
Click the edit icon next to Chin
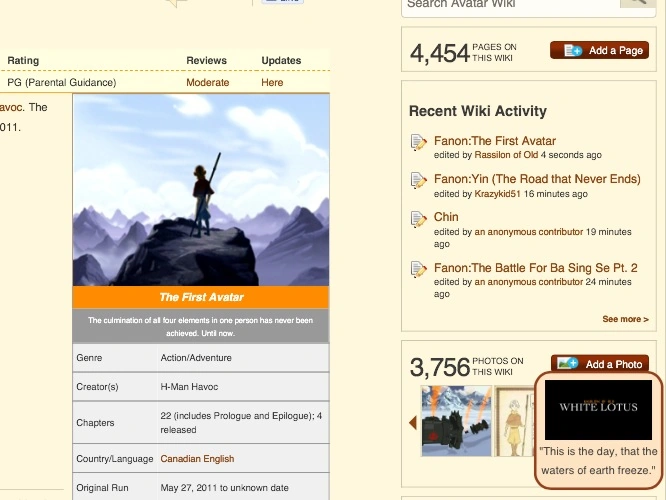coord(418,219)
